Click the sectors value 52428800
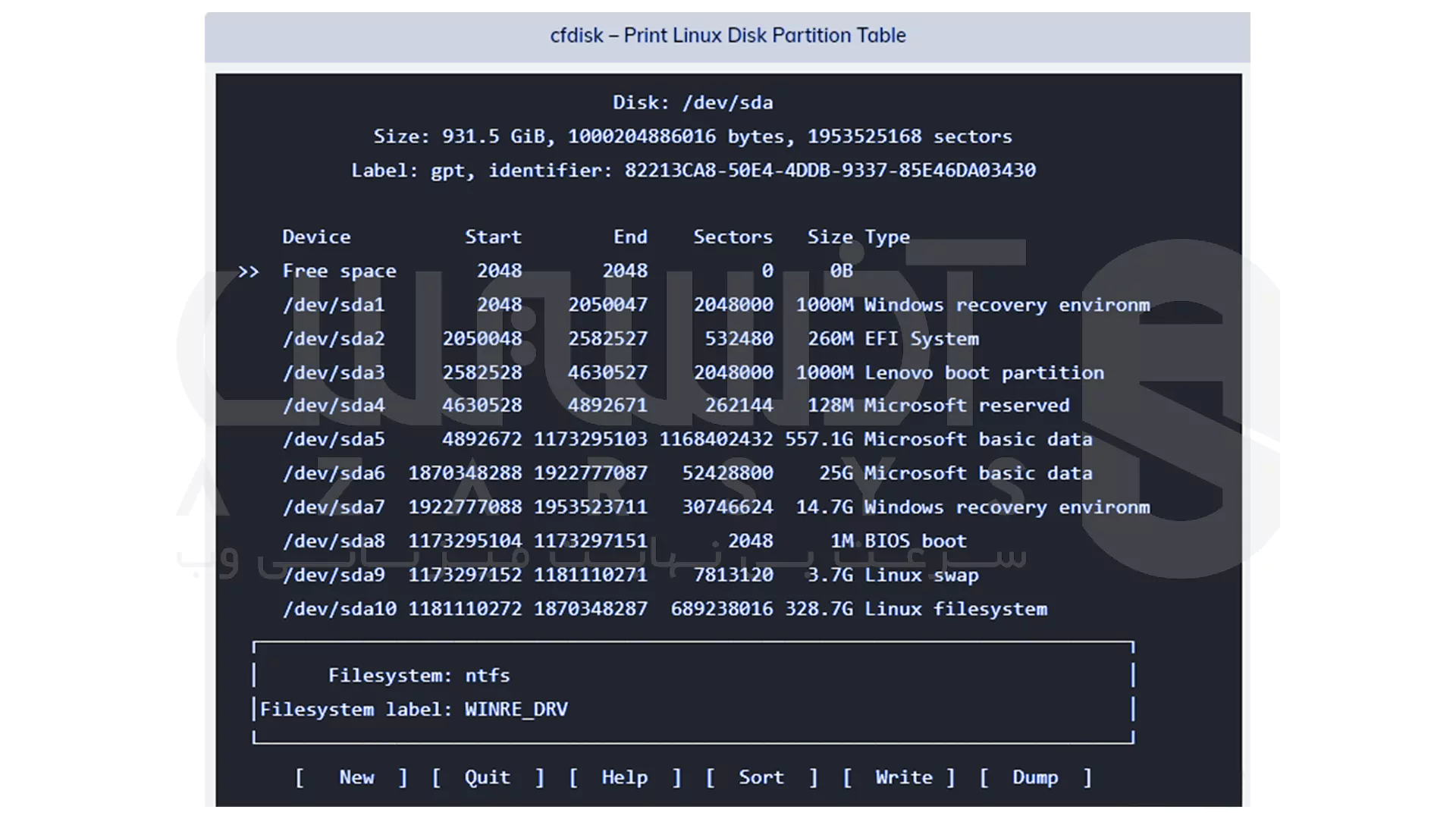 click(x=727, y=473)
